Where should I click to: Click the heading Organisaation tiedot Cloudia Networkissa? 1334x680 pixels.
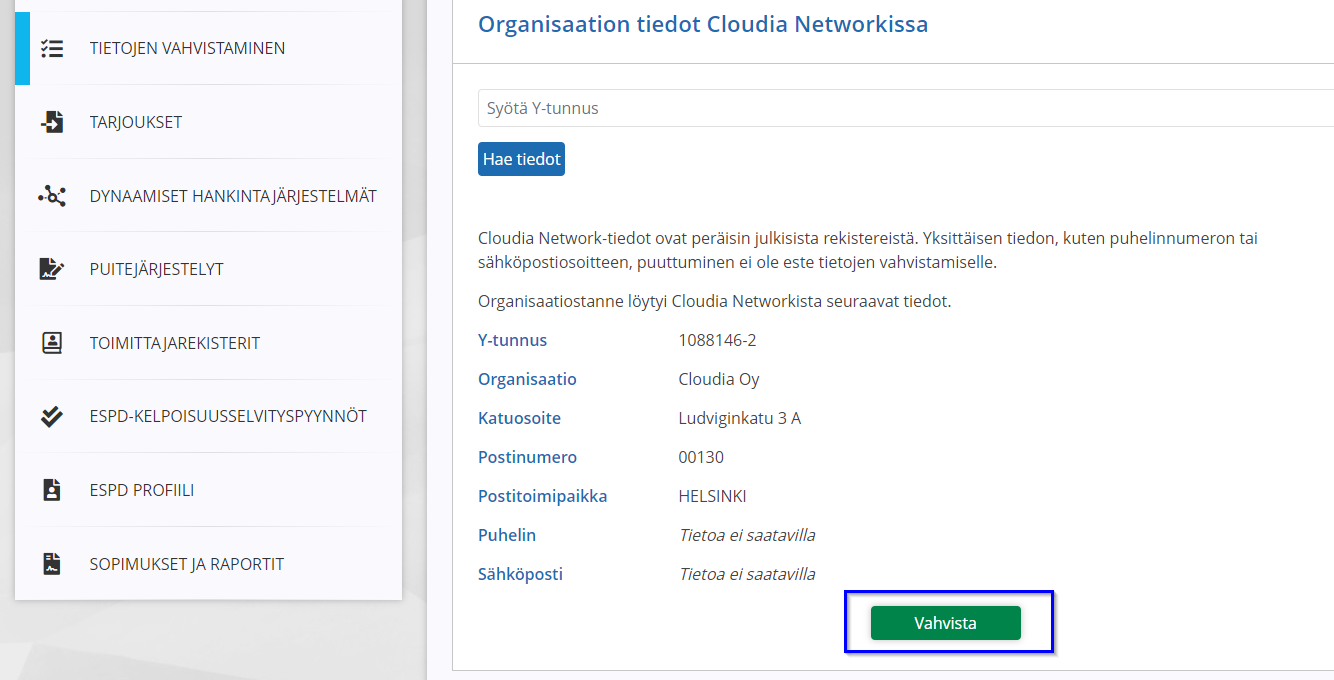[x=703, y=24]
